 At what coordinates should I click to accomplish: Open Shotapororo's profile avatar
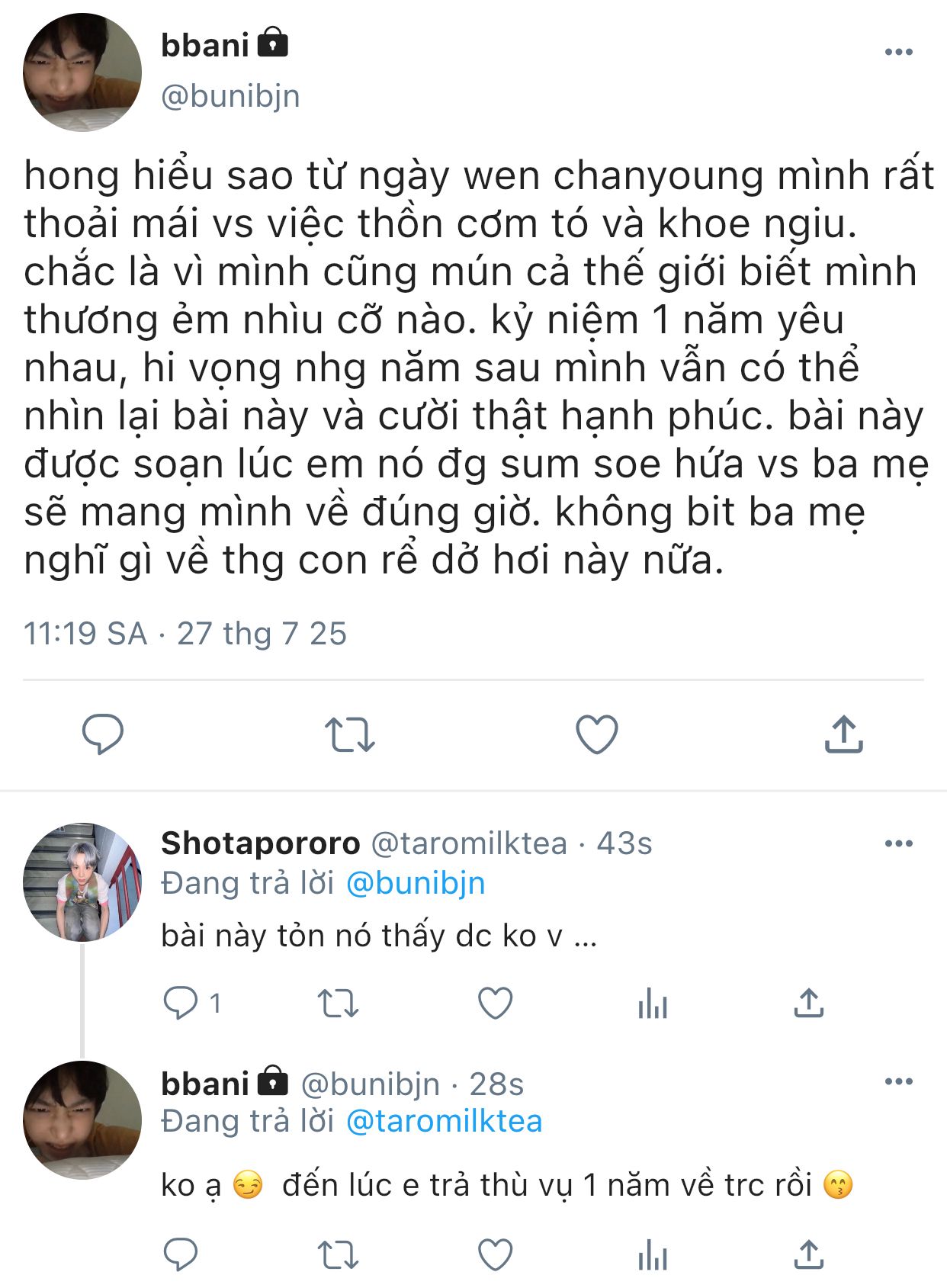(x=82, y=882)
